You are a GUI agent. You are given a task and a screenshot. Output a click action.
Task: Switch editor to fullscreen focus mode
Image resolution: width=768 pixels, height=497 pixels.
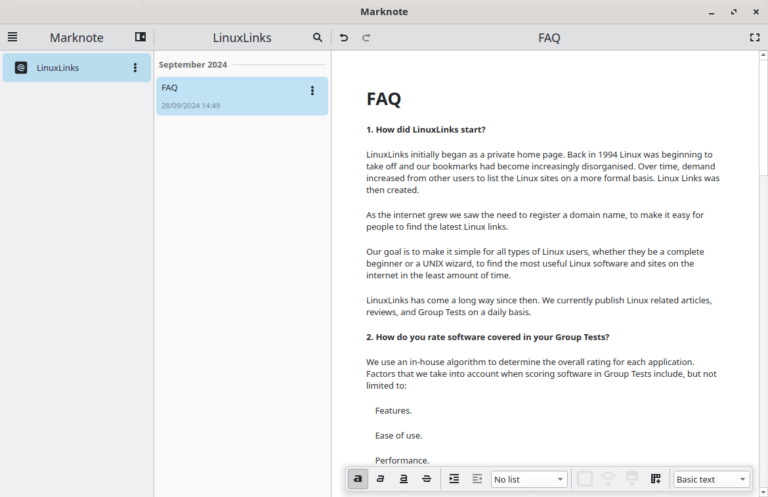(x=754, y=37)
